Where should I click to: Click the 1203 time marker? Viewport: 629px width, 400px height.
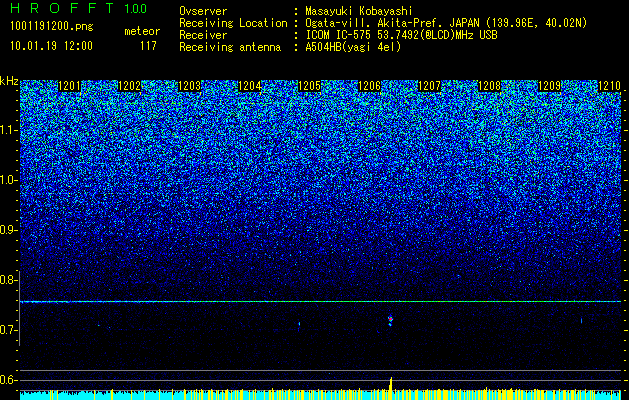click(x=189, y=86)
